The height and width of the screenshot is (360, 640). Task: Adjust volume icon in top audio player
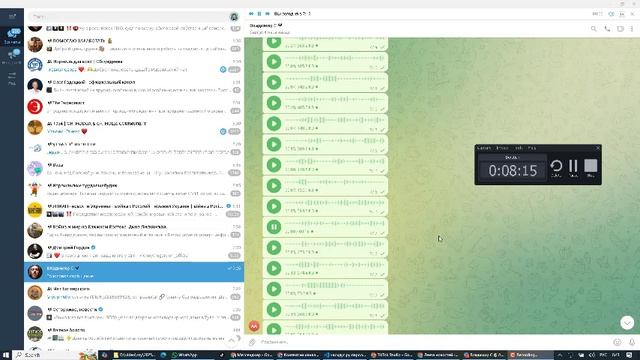click(x=611, y=14)
